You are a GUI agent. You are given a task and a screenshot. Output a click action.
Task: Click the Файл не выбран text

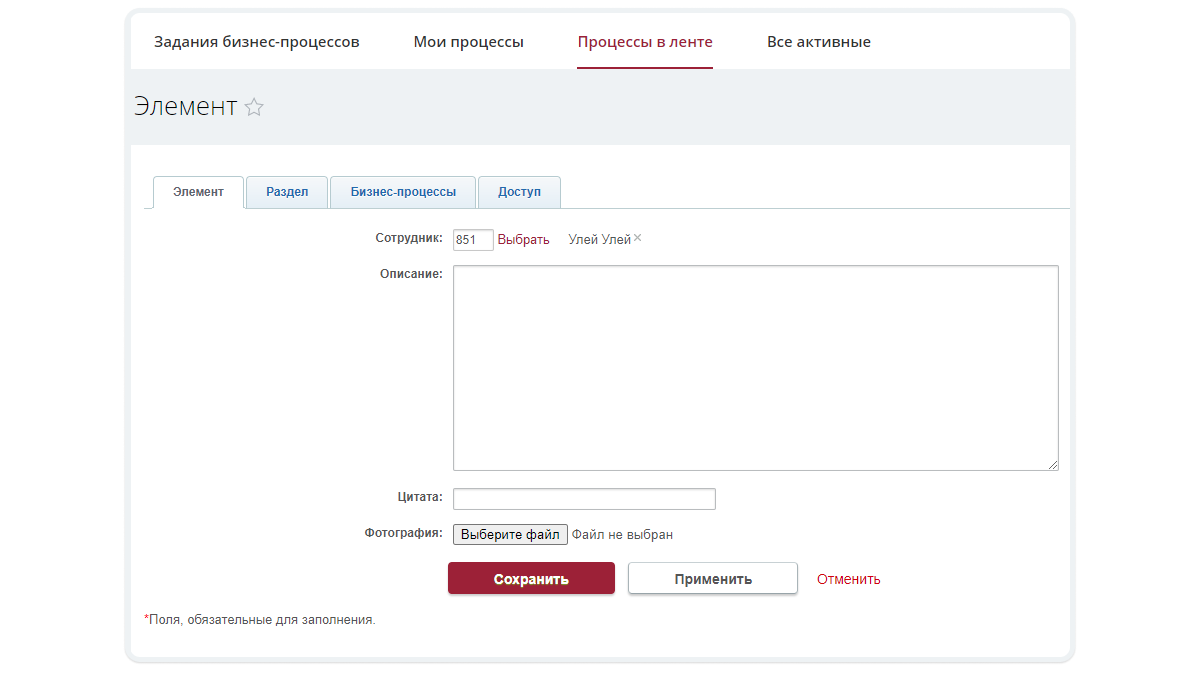[622, 535]
